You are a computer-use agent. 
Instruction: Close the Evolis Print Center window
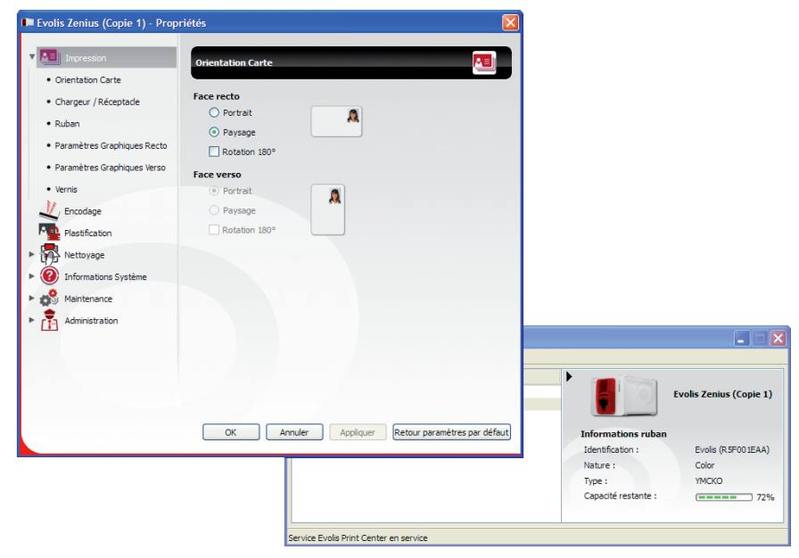[x=778, y=338]
